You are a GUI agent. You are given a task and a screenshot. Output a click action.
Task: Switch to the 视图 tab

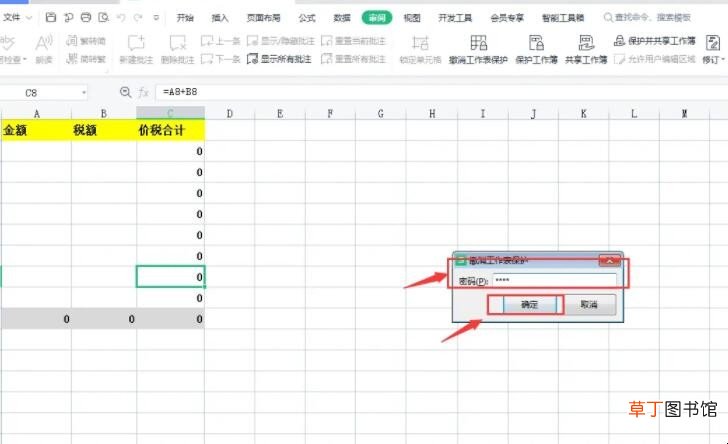click(412, 18)
